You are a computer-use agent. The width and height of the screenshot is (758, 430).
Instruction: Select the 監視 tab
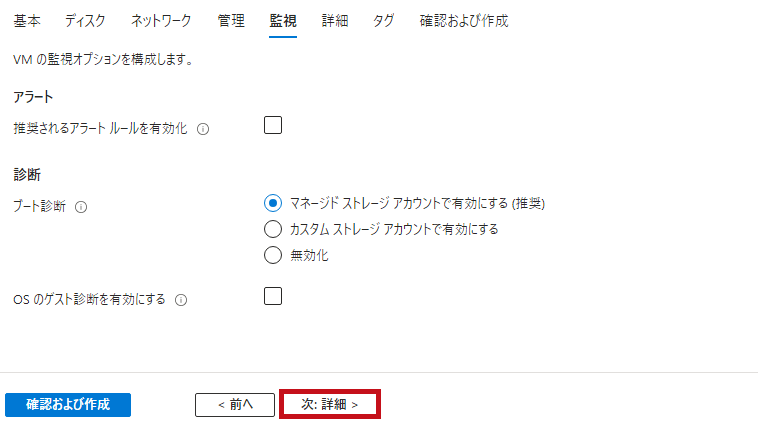pos(283,21)
